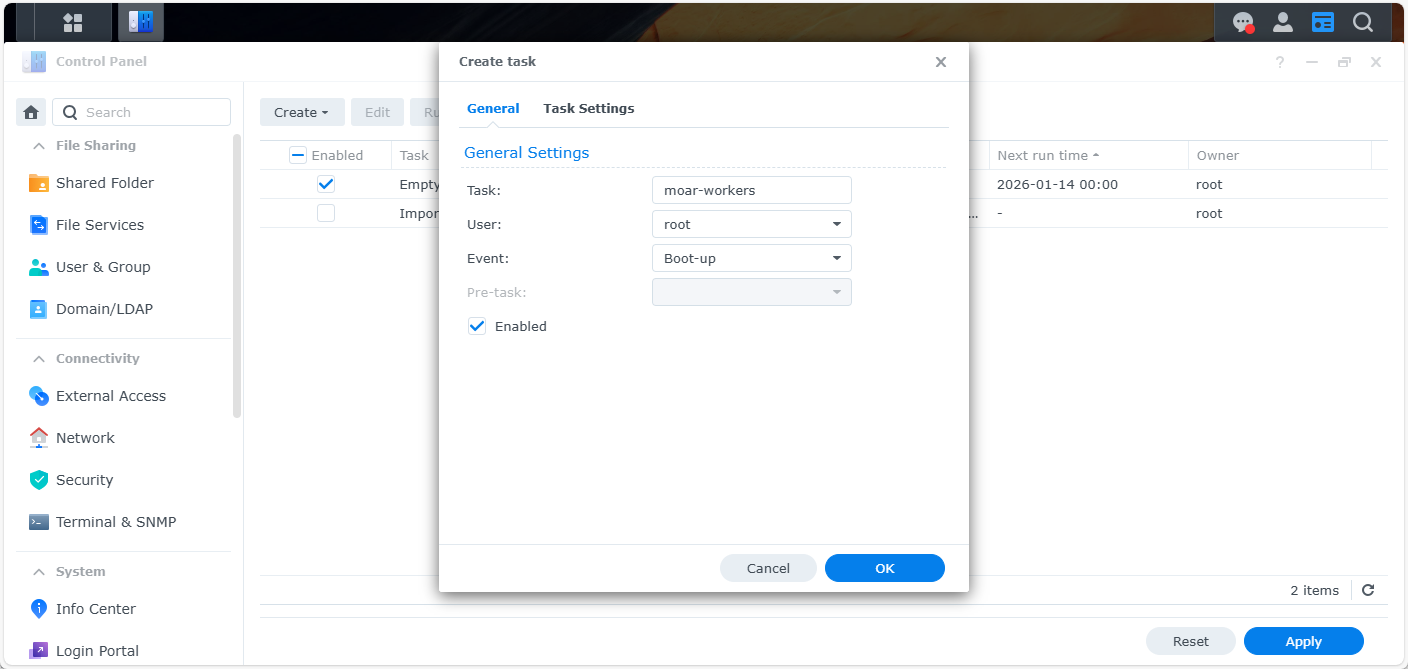1408x669 pixels.
Task: Disable the first scheduled task checkbox
Action: [326, 184]
